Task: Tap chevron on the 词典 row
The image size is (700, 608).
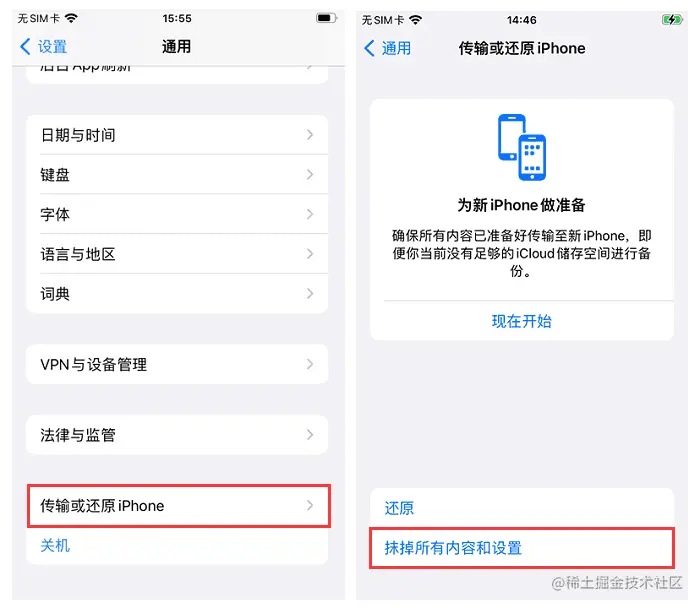Action: click(310, 294)
